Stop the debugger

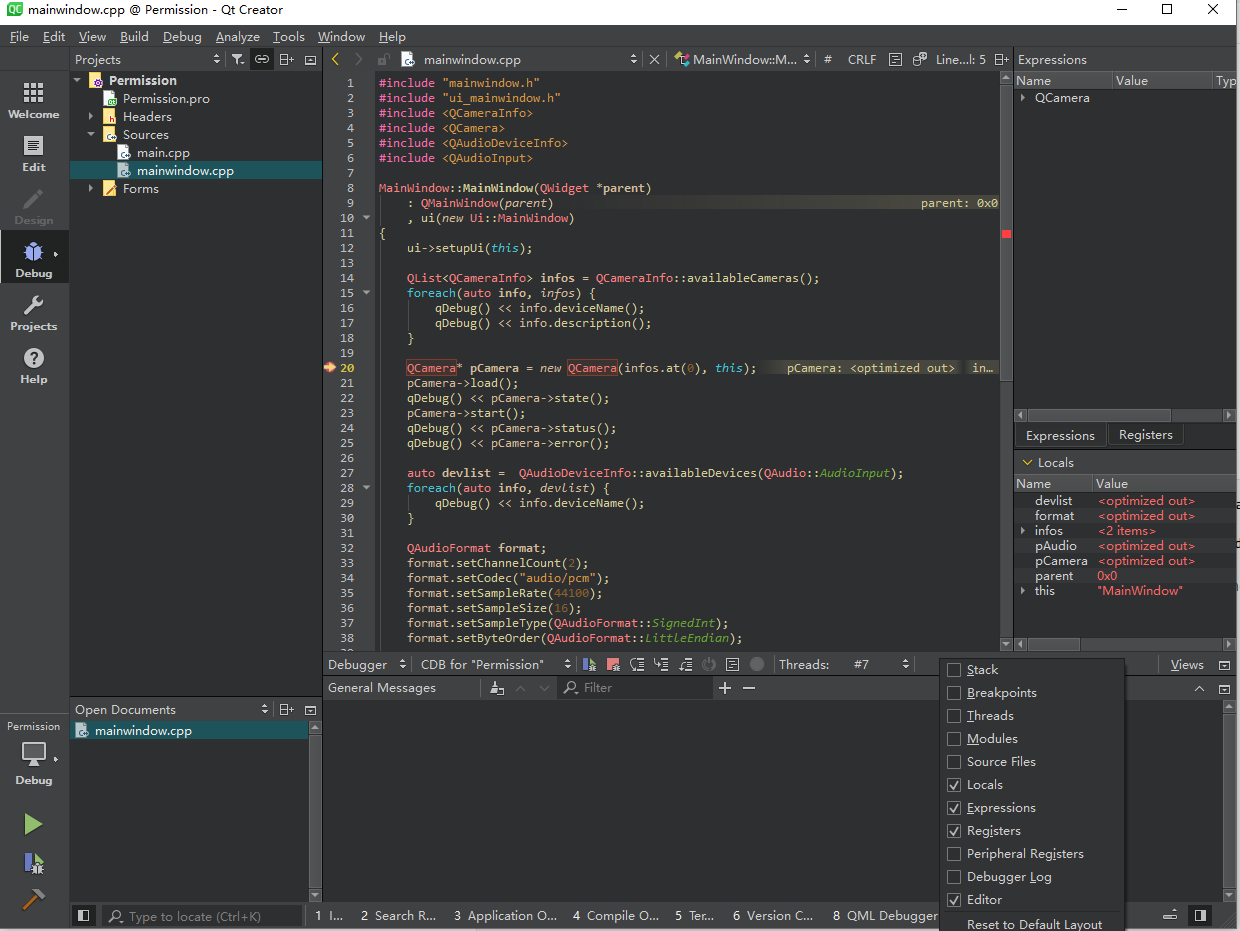pos(613,664)
